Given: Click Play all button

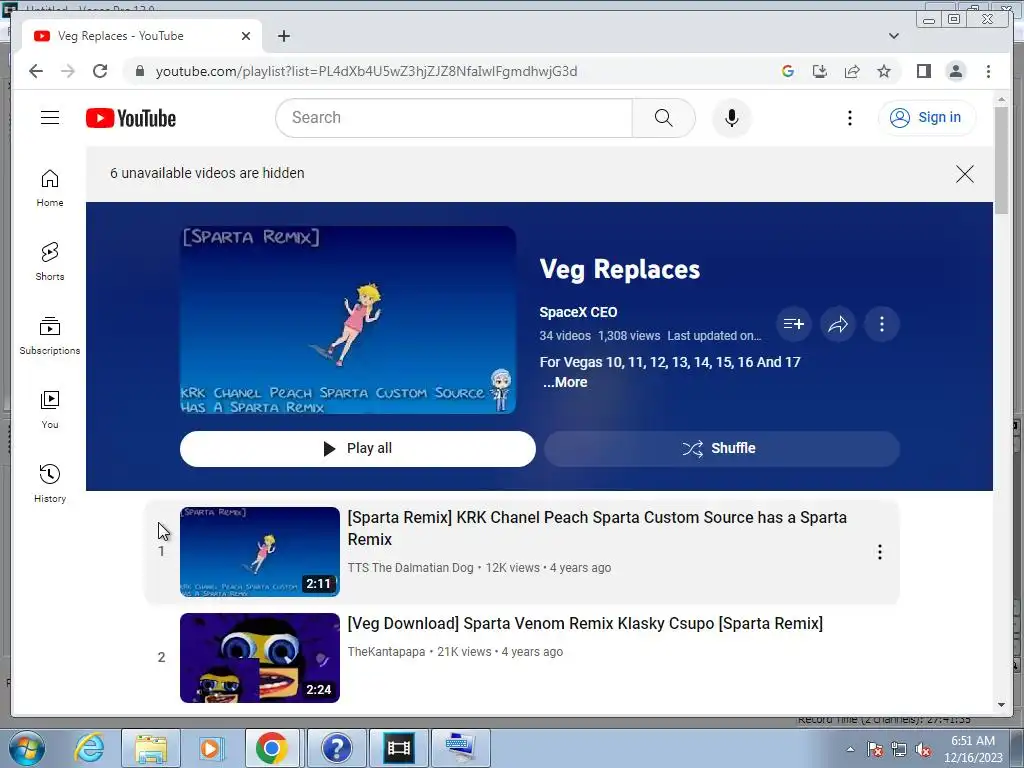Looking at the screenshot, I should 358,449.
